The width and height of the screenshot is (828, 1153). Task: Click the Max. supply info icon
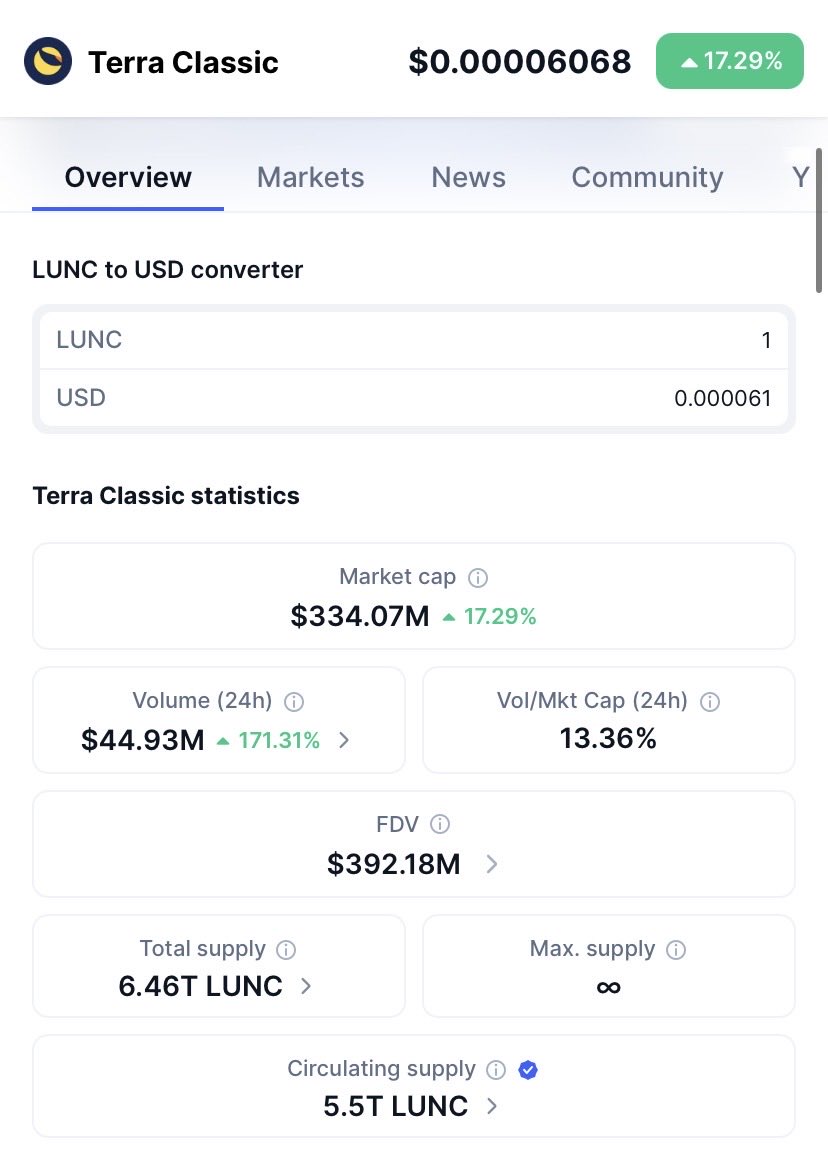click(677, 949)
